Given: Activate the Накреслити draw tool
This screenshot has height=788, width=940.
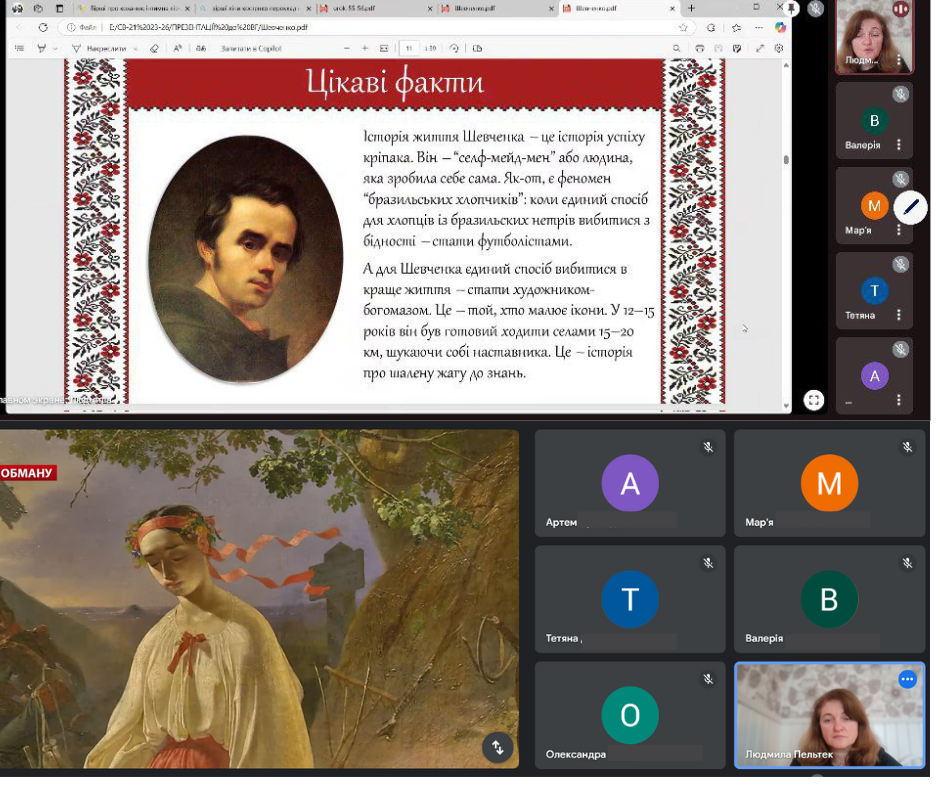Looking at the screenshot, I should (x=100, y=49).
